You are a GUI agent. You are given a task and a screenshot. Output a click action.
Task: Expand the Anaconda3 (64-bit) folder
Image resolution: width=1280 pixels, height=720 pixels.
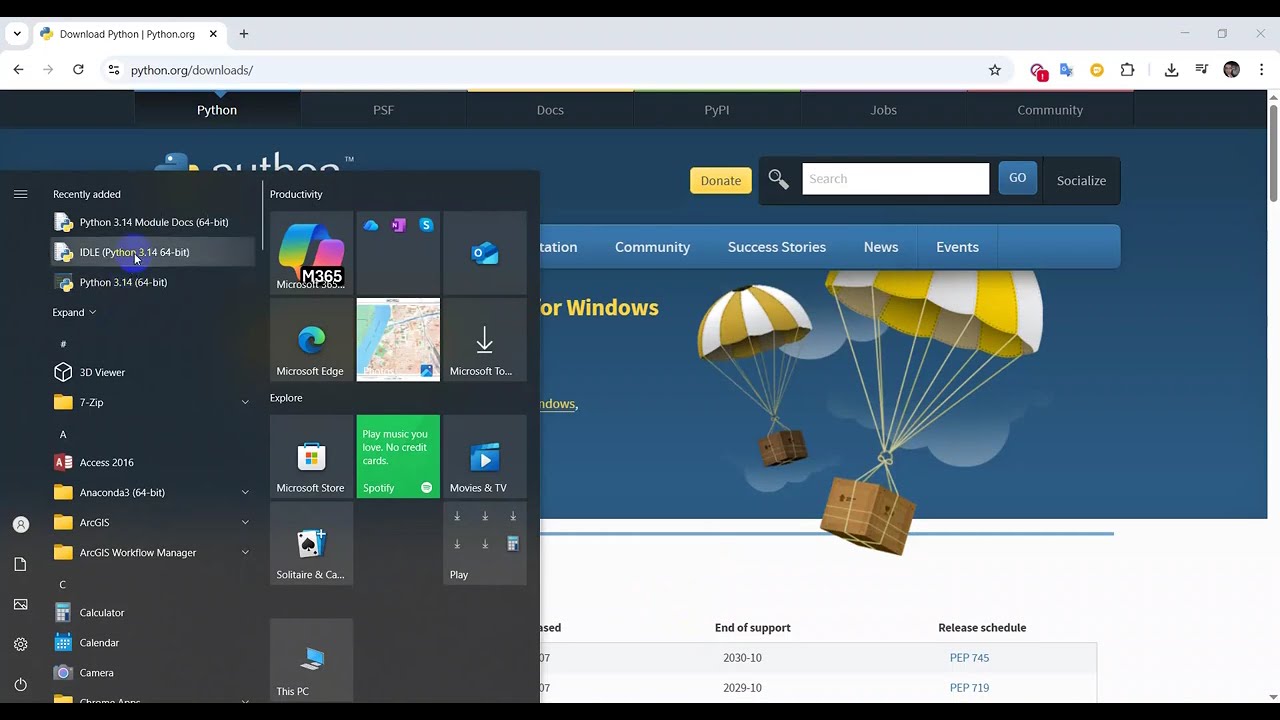click(152, 492)
